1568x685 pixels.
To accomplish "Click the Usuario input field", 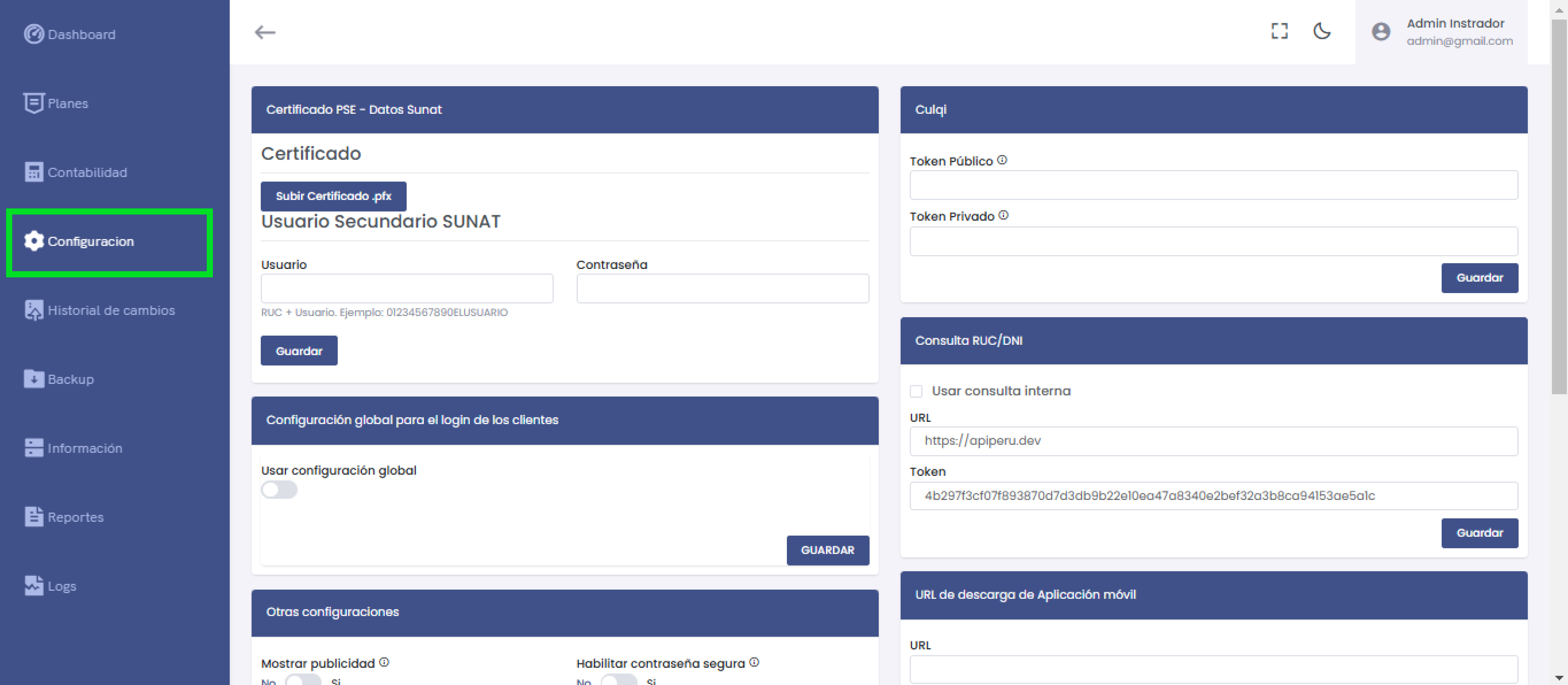I will point(407,288).
